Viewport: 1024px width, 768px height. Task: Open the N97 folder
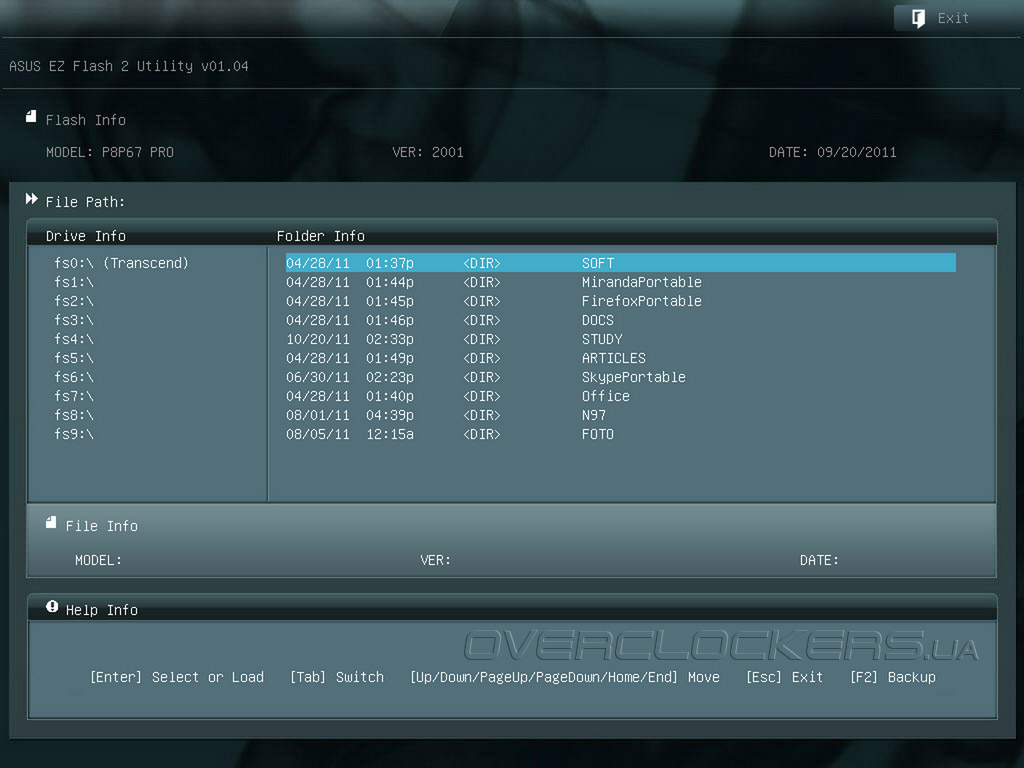click(620, 415)
